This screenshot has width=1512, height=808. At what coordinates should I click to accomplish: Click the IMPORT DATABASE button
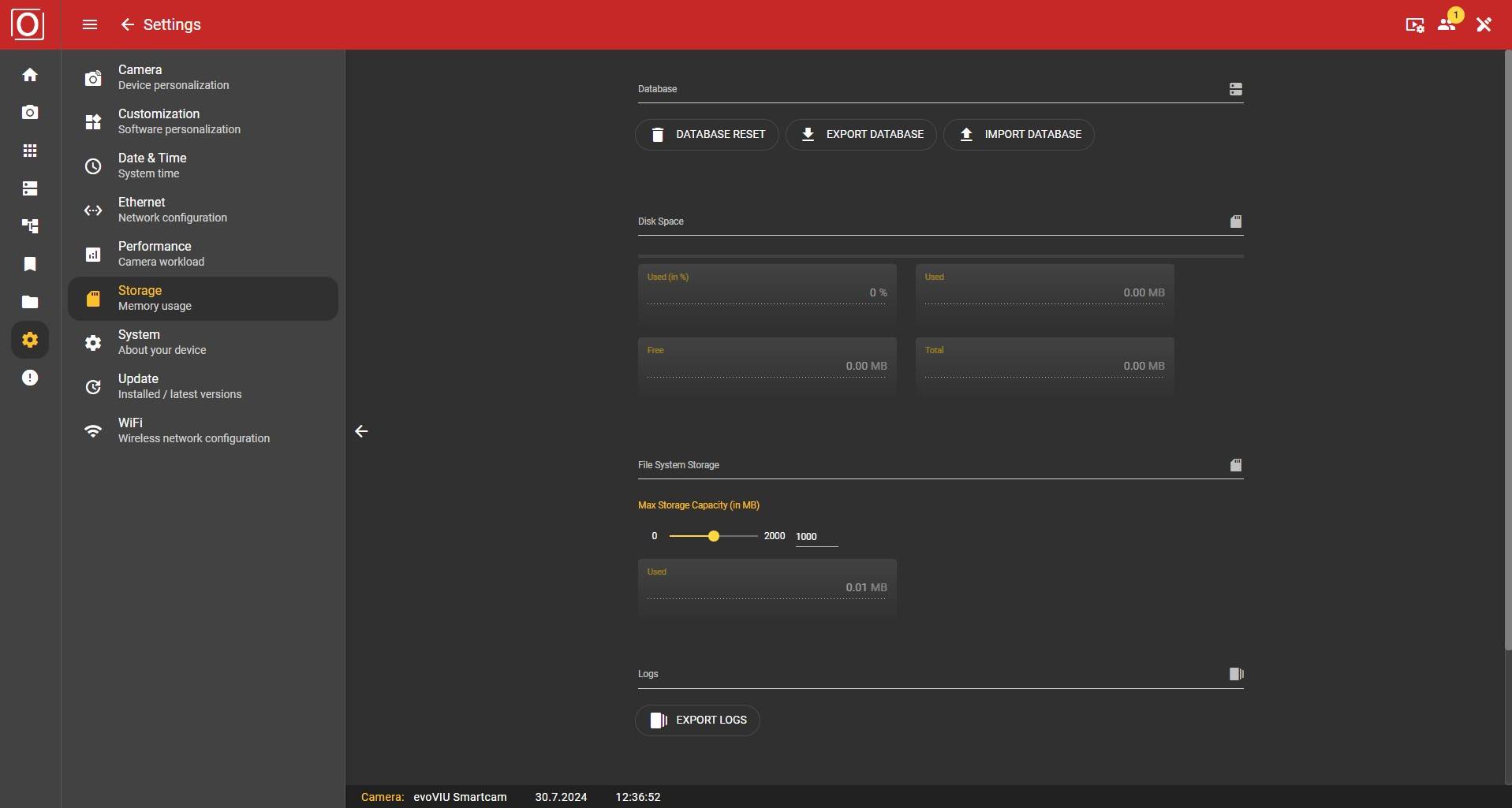[x=1019, y=135]
